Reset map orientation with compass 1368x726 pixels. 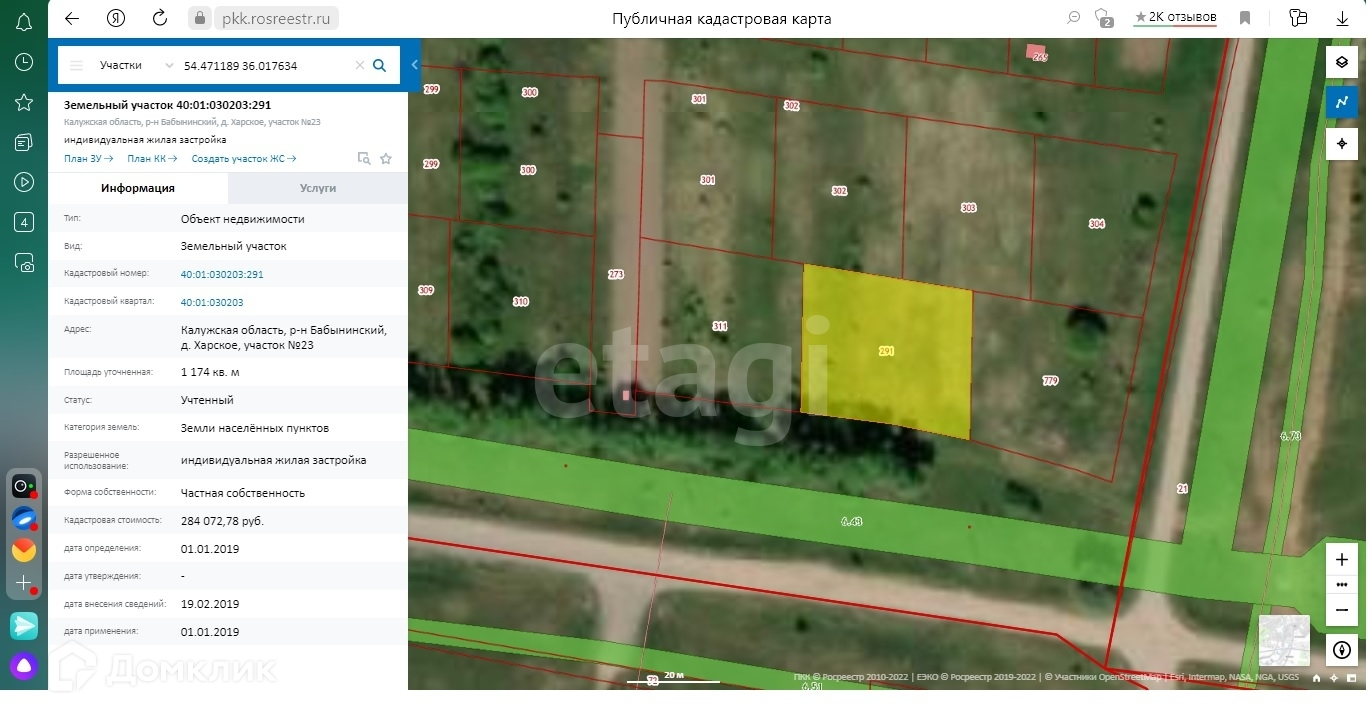click(1342, 650)
